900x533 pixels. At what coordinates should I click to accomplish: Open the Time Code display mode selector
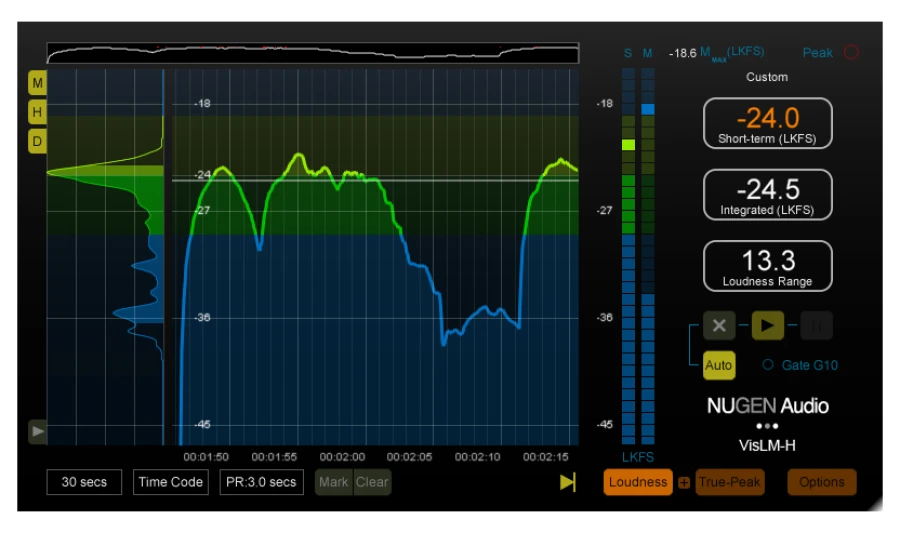170,482
